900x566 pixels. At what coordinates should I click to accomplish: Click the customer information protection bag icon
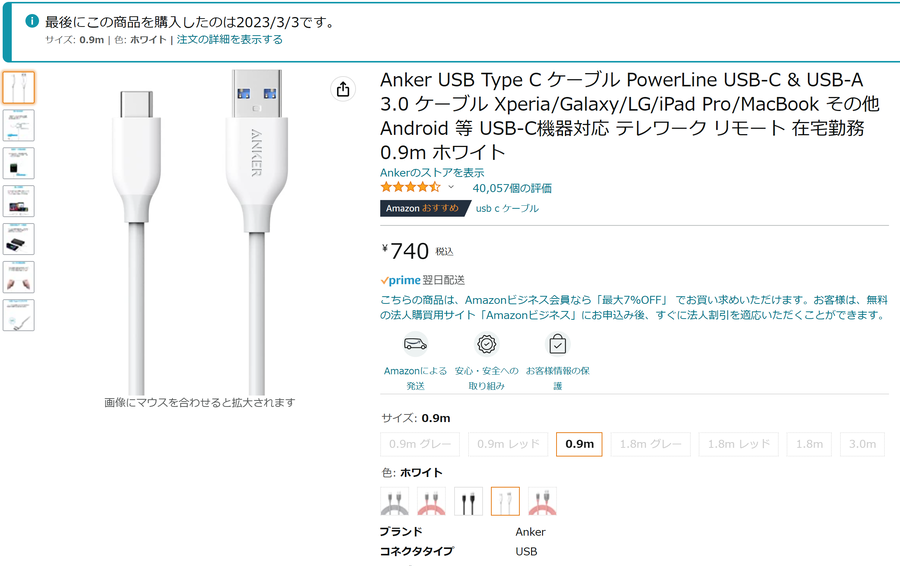click(x=557, y=344)
